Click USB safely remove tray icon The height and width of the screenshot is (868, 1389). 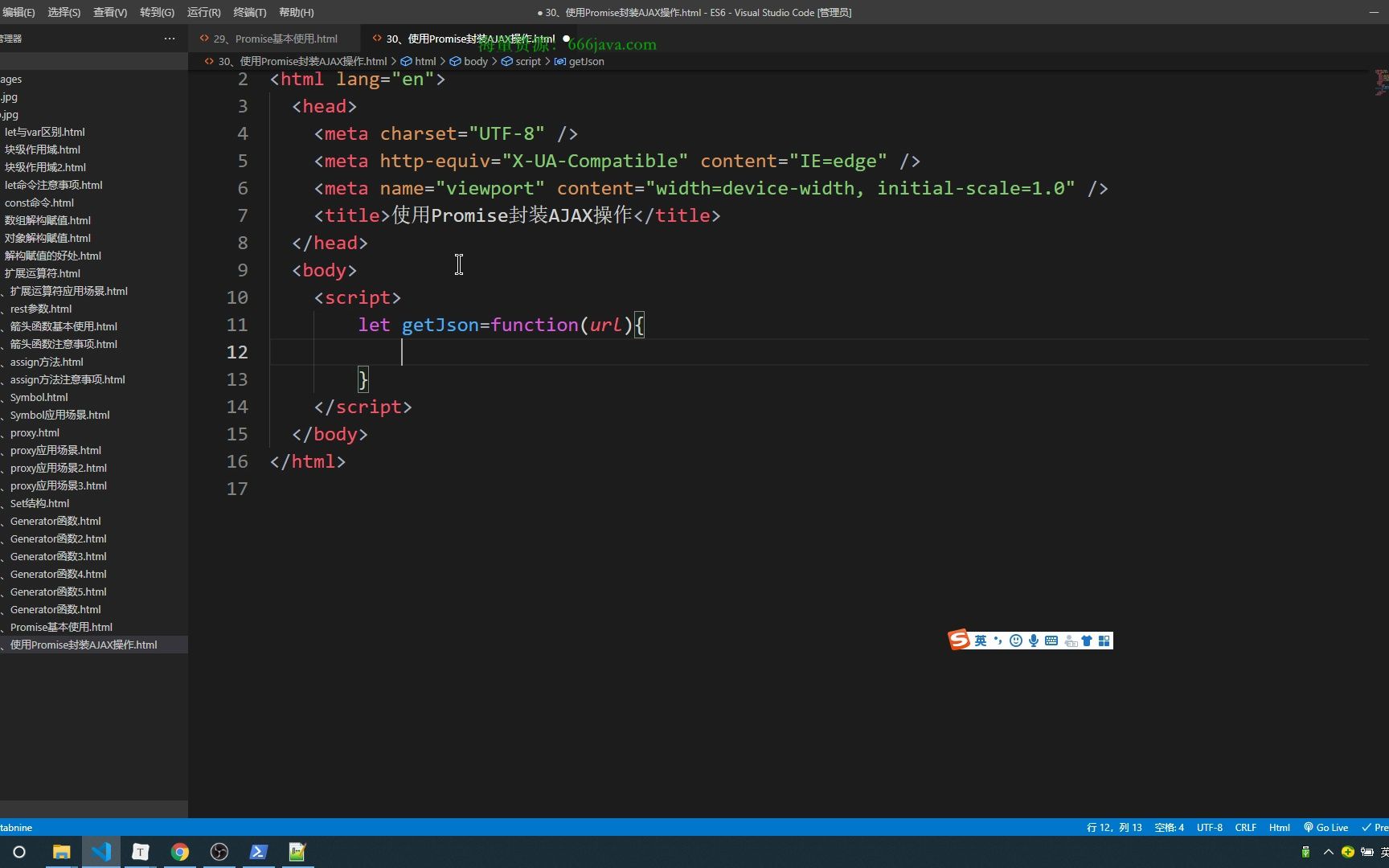tap(1305, 852)
